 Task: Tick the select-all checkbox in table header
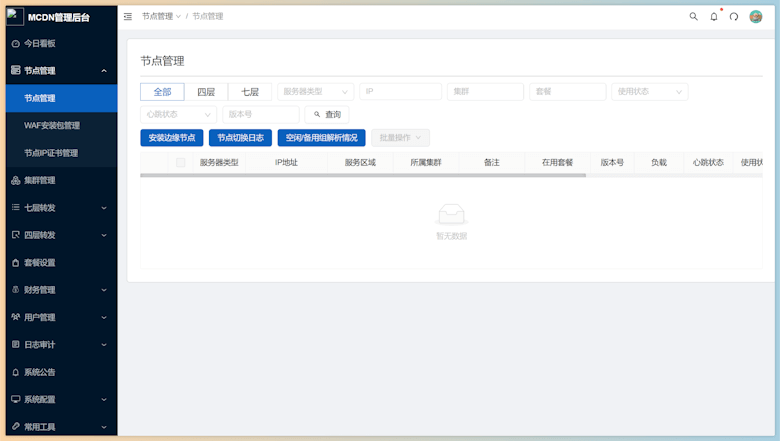coord(181,163)
